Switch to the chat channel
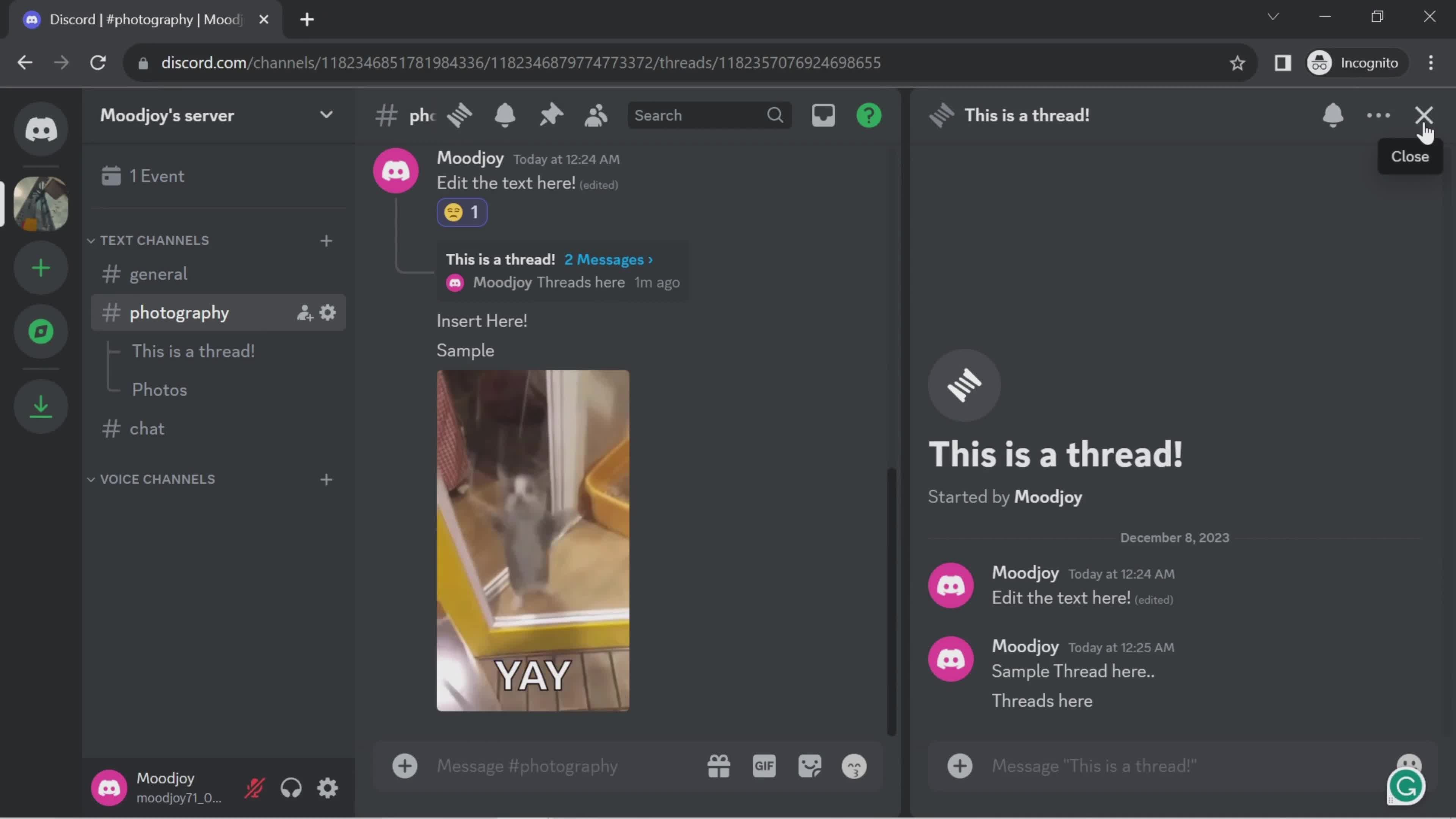This screenshot has width=1456, height=819. tap(218, 429)
